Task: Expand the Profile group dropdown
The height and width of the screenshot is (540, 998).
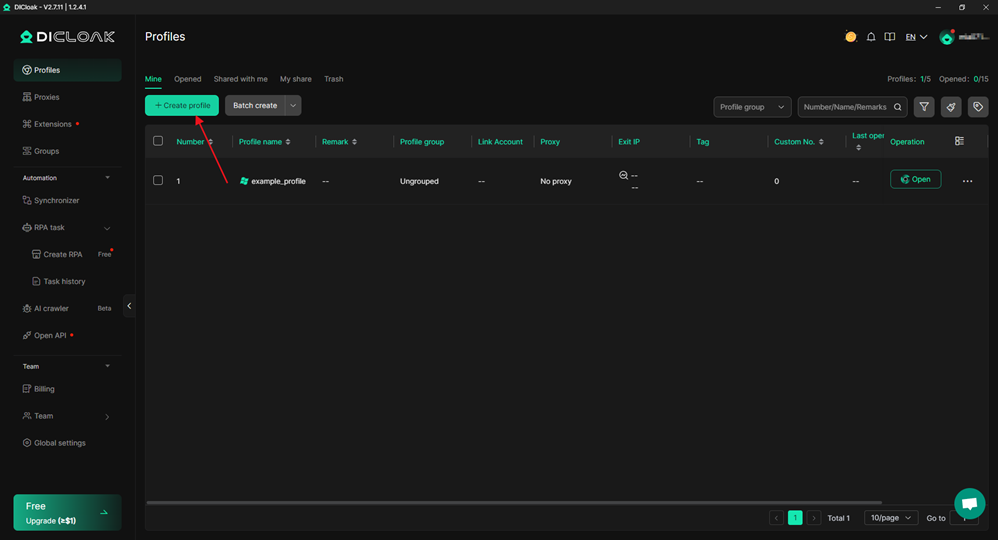Action: 752,107
